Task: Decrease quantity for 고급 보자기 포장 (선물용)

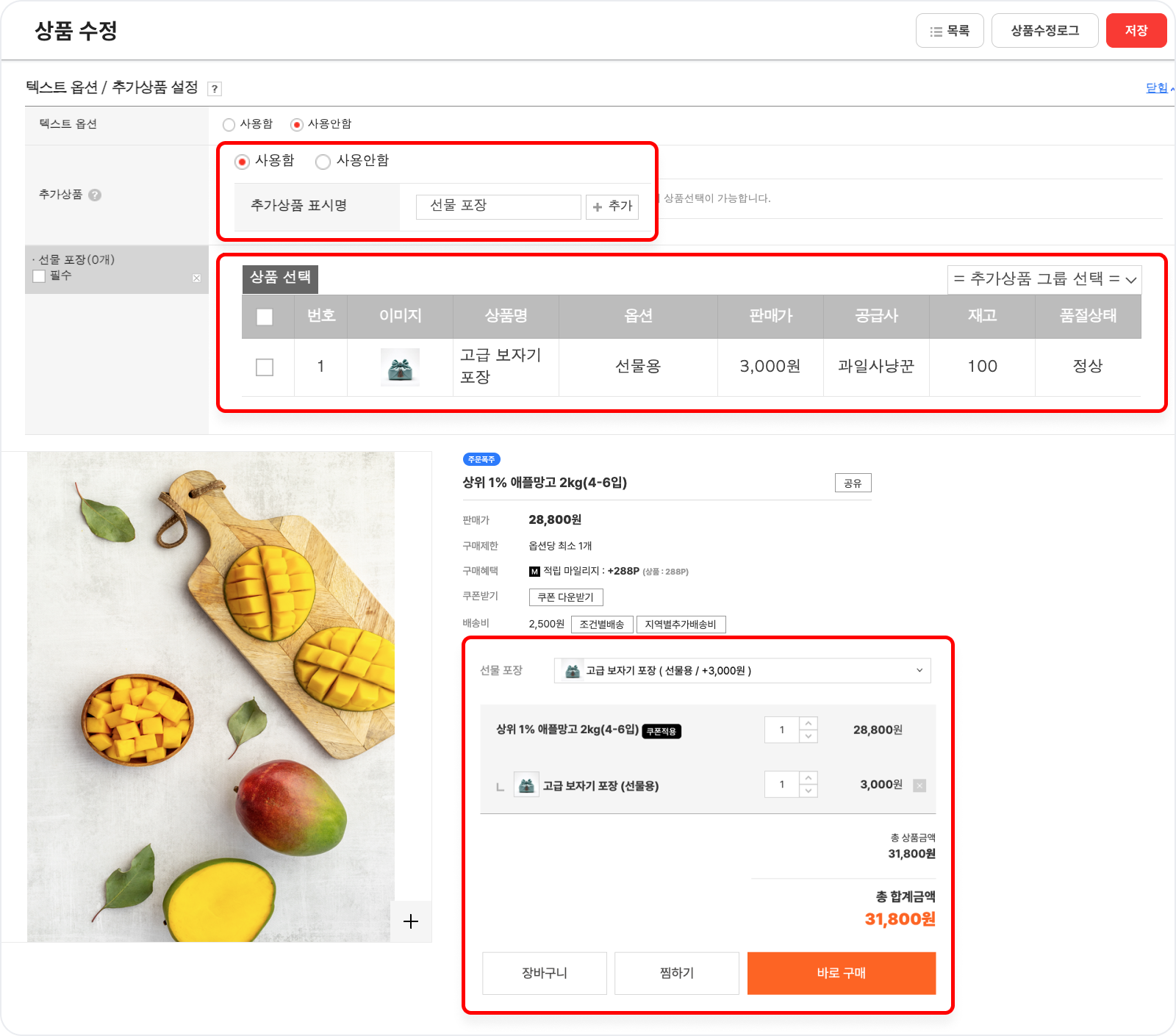Action: [x=808, y=791]
